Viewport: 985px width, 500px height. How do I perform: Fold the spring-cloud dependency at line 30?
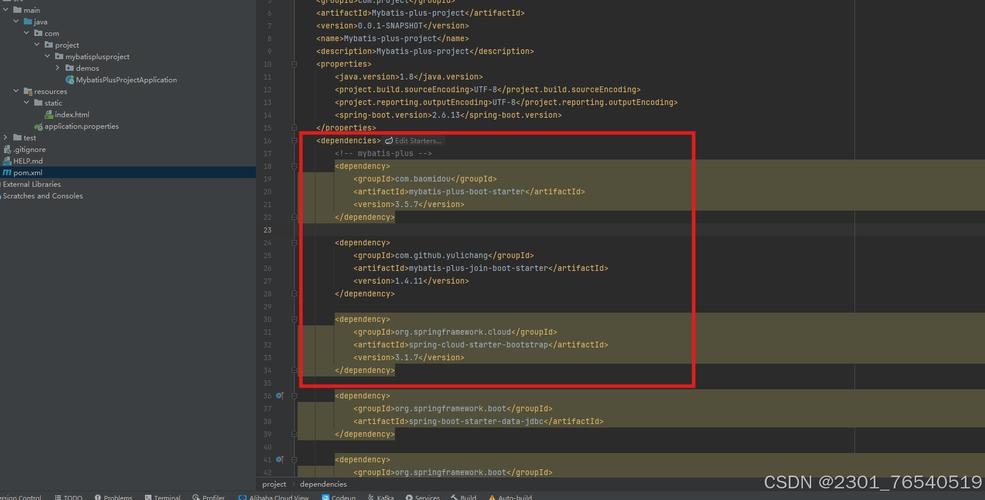(294, 319)
